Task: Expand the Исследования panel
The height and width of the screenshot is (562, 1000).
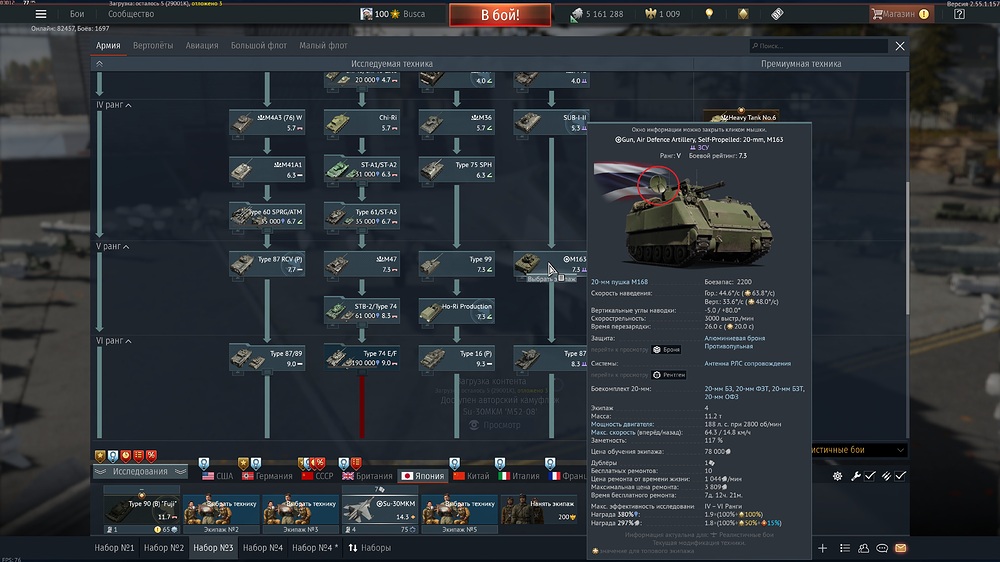Action: point(140,471)
